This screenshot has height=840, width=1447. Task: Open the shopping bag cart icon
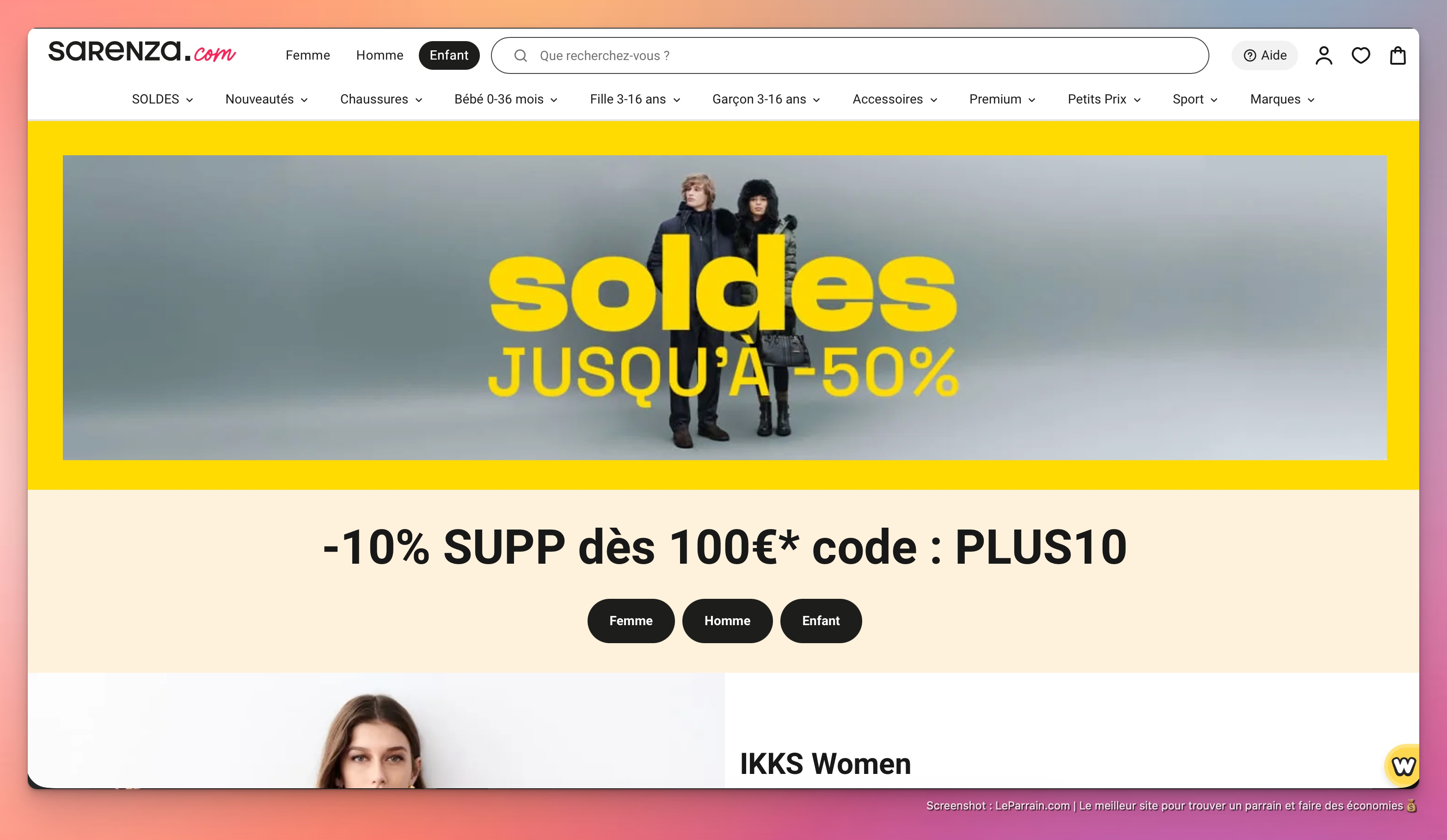click(x=1397, y=55)
